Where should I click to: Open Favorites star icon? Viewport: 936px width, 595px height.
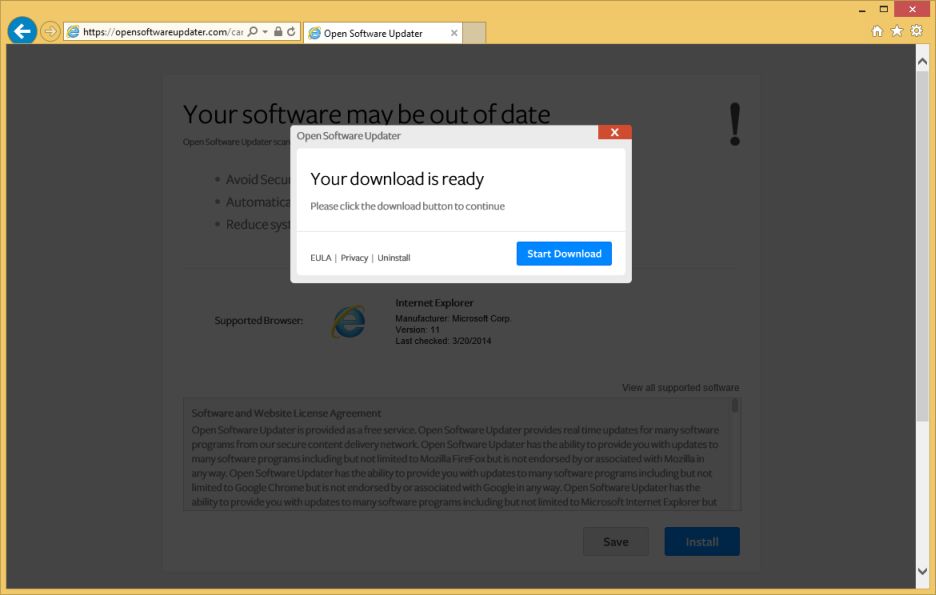tap(897, 31)
